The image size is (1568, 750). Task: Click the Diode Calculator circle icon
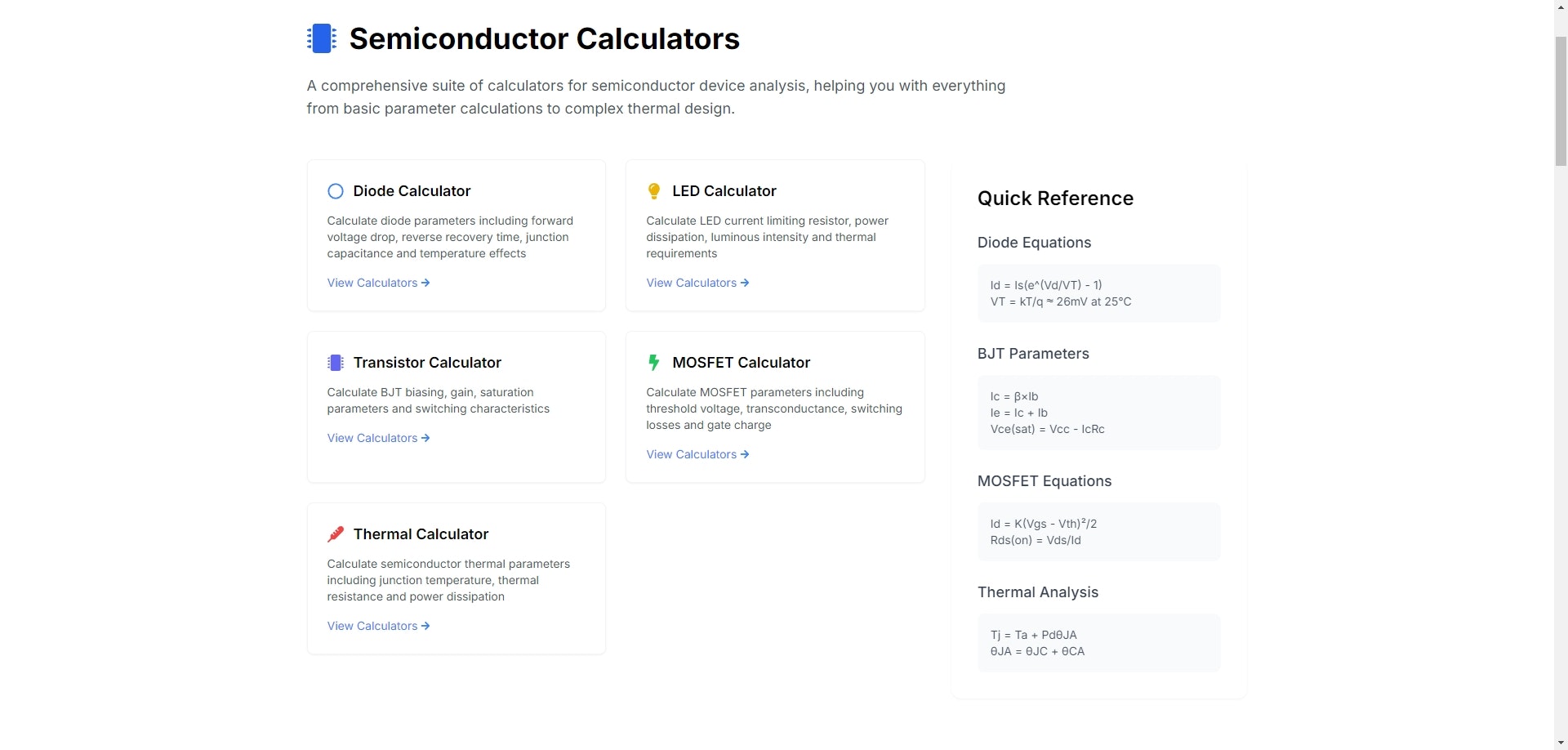335,191
